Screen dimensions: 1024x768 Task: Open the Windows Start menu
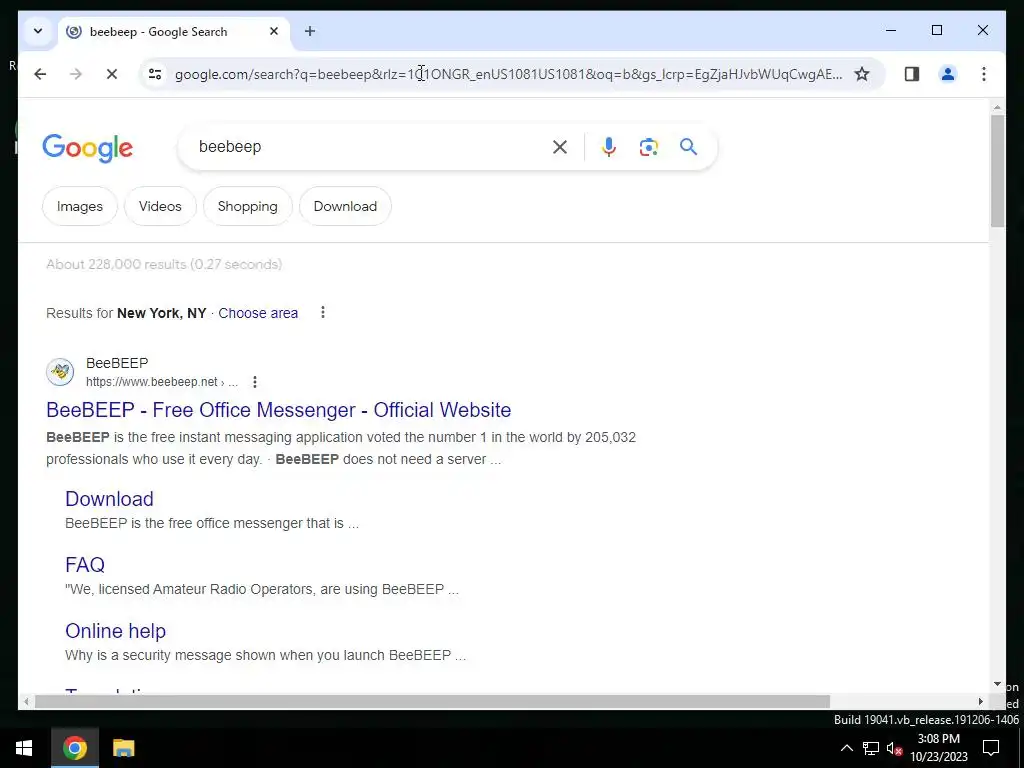click(24, 748)
